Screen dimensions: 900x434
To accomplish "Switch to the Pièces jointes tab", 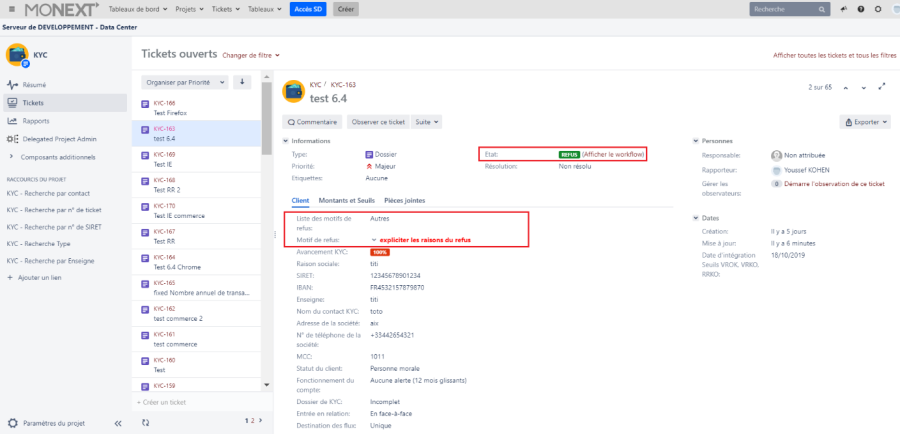I will [x=404, y=201].
